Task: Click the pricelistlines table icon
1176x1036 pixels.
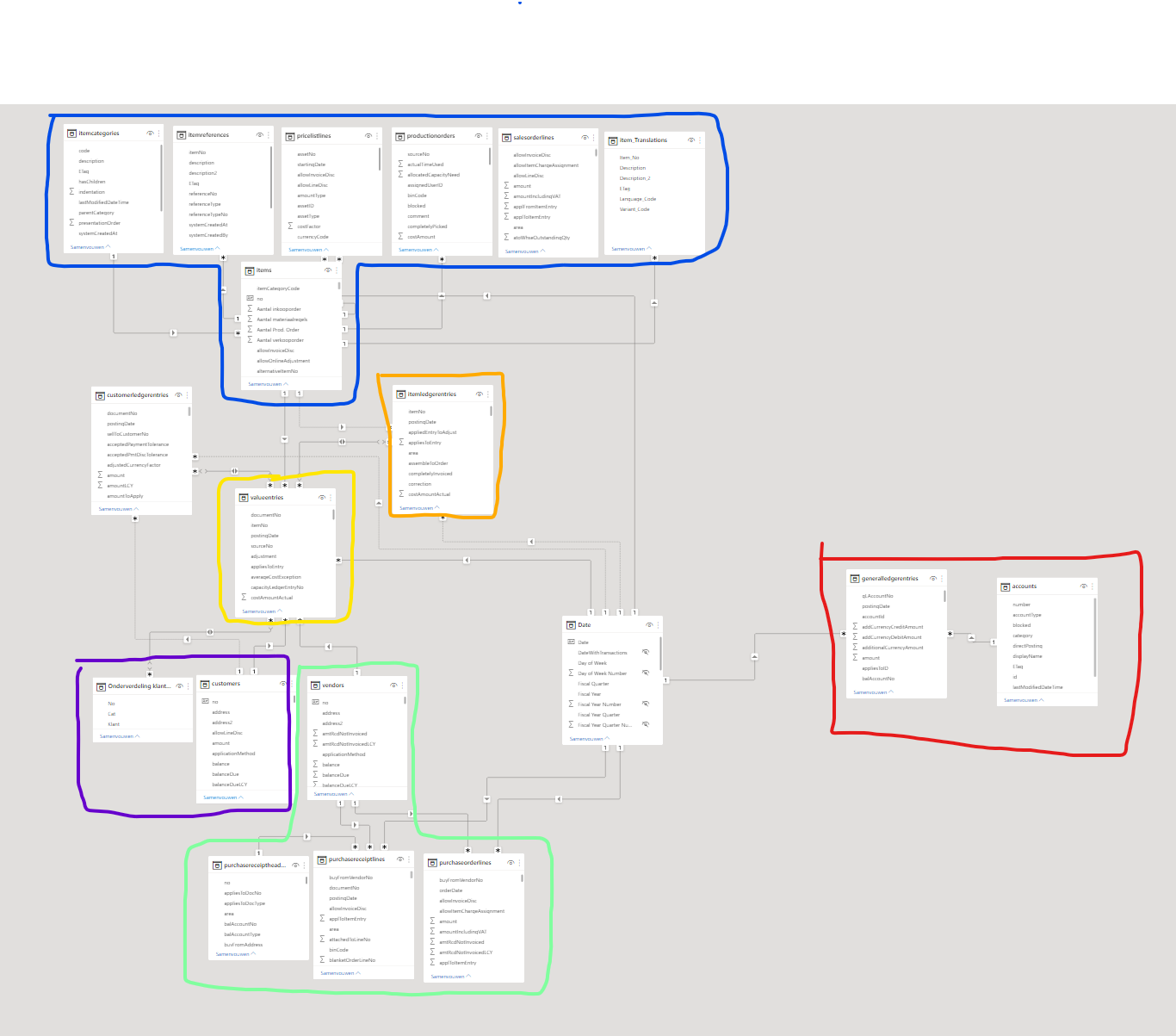Action: pos(291,136)
